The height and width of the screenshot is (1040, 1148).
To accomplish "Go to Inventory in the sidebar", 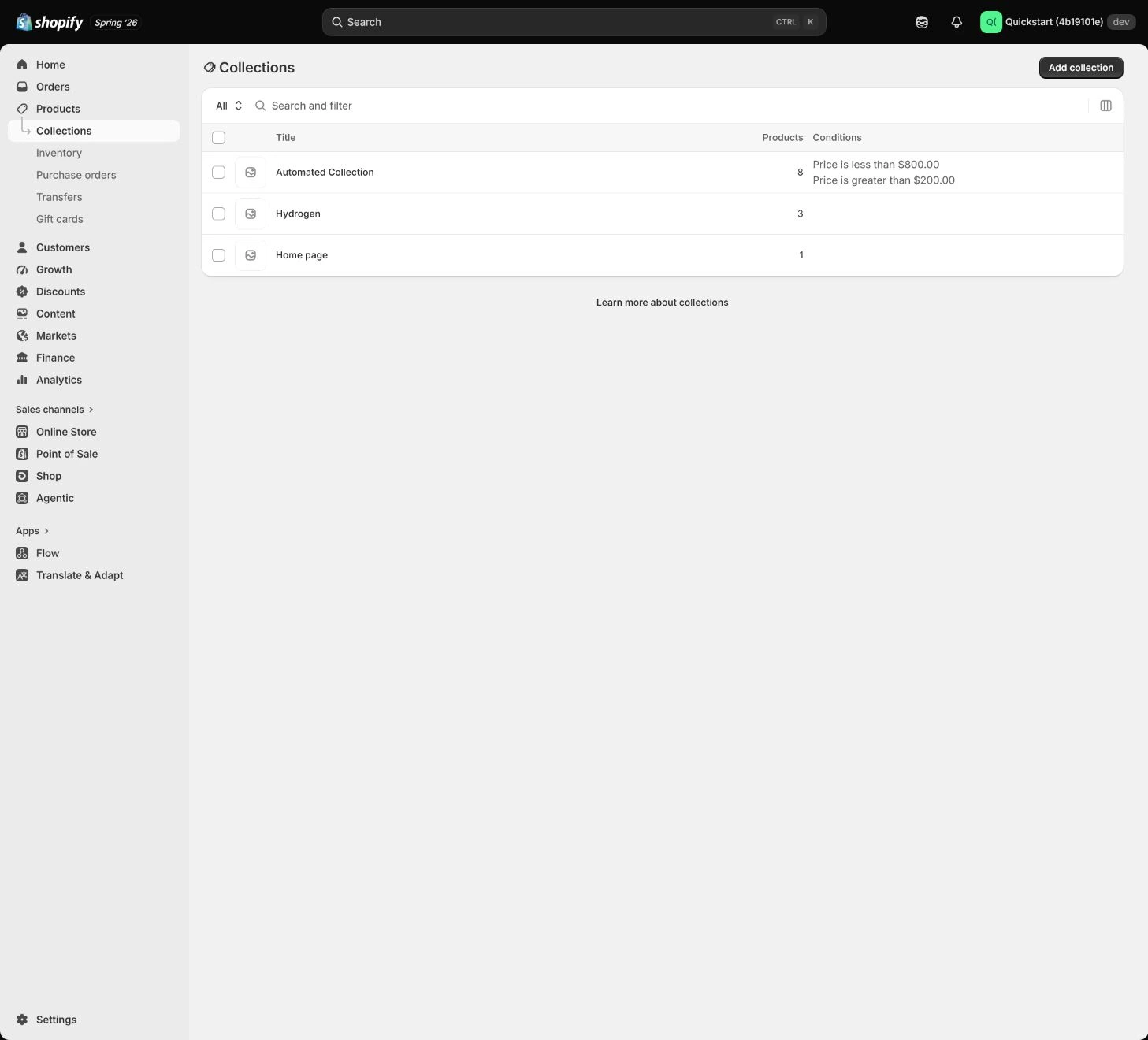I will click(59, 153).
